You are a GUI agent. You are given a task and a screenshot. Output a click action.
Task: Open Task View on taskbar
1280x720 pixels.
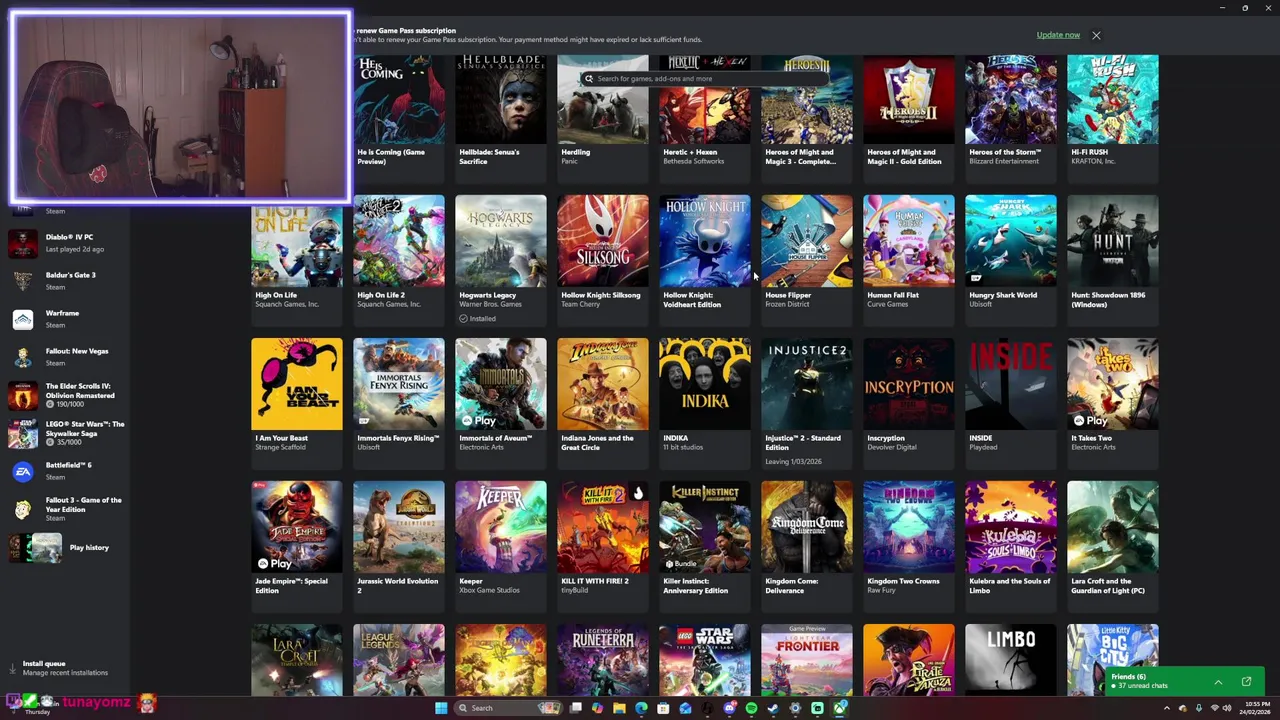point(575,708)
